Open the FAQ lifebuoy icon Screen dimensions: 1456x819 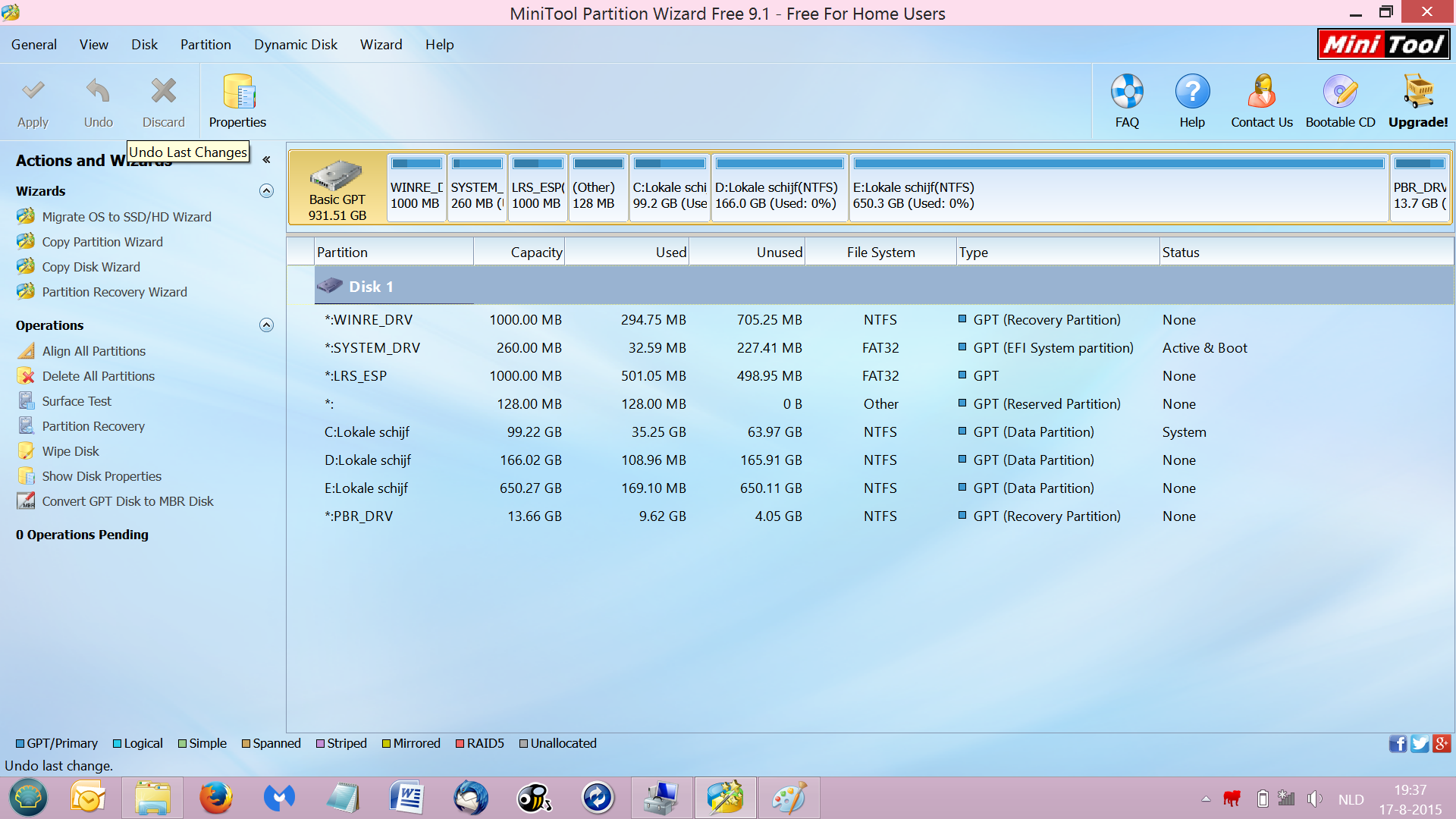pos(1127,92)
